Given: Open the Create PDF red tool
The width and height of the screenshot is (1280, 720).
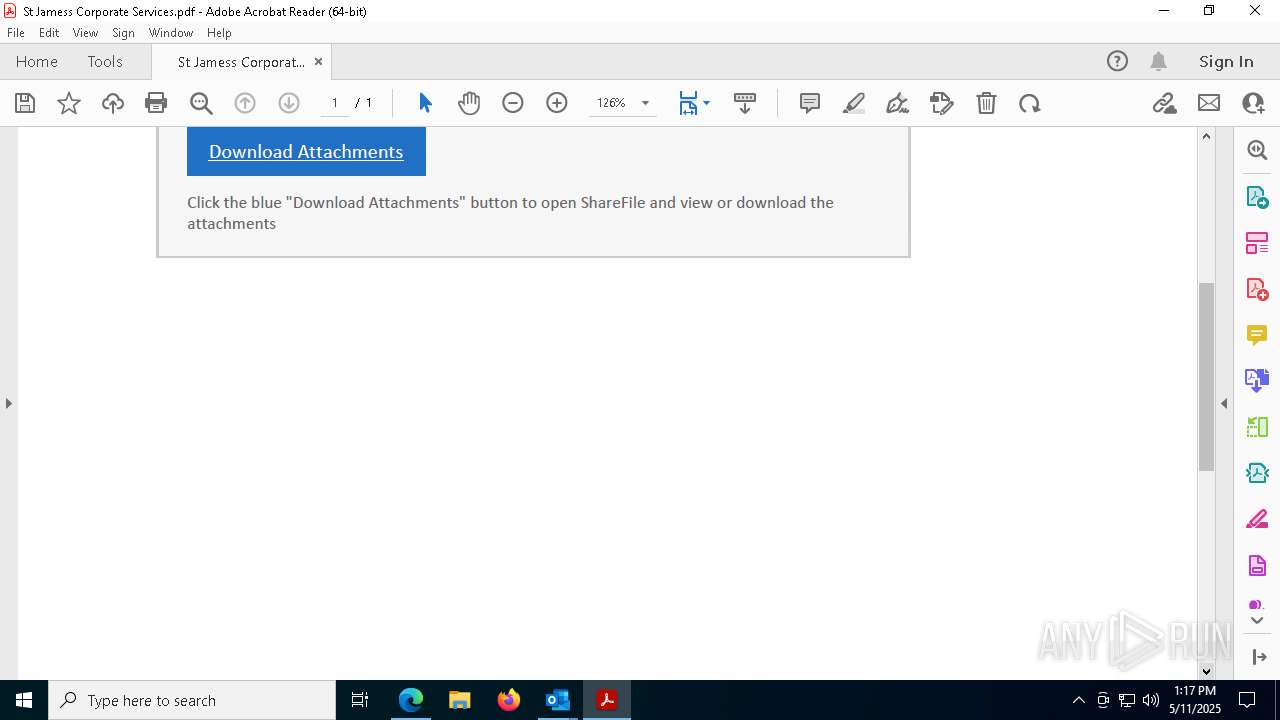Looking at the screenshot, I should point(1257,288).
